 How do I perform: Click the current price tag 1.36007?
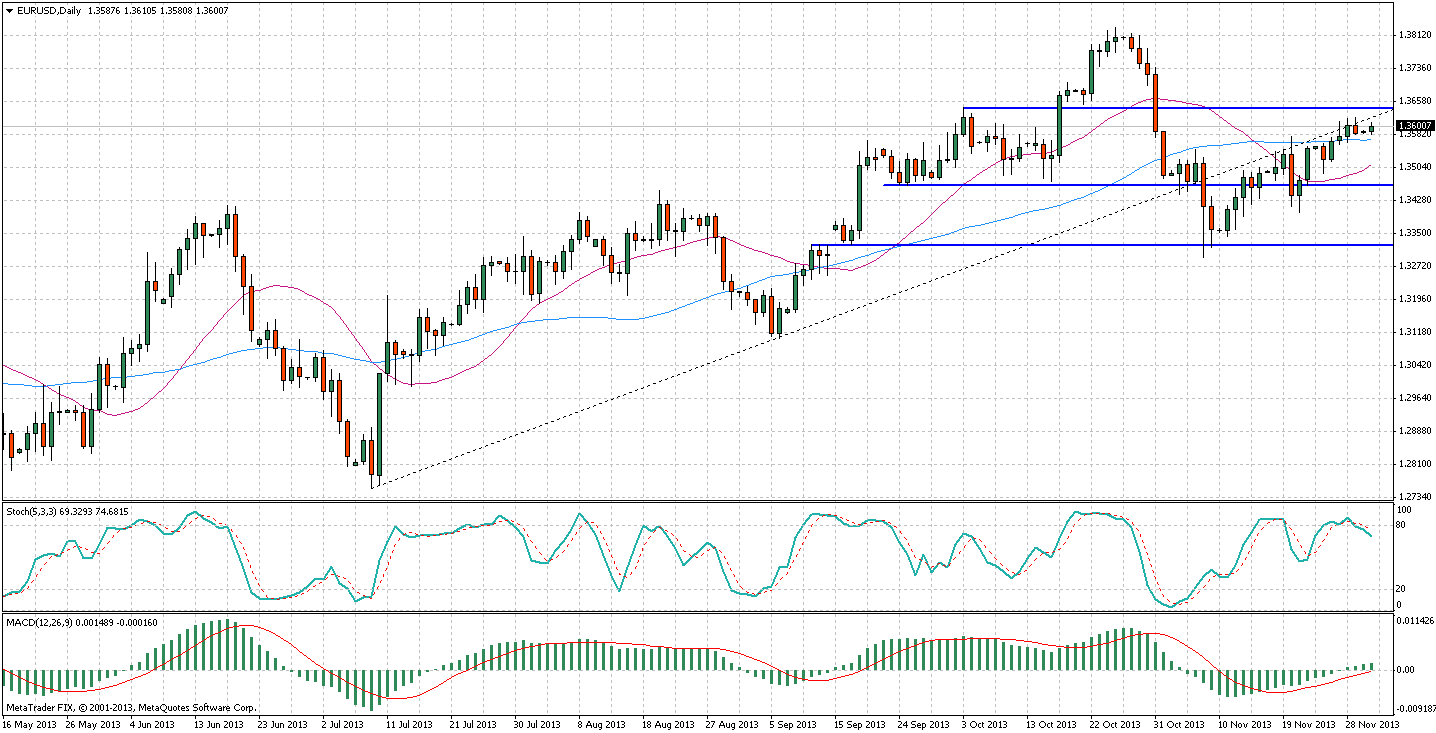(x=1412, y=125)
